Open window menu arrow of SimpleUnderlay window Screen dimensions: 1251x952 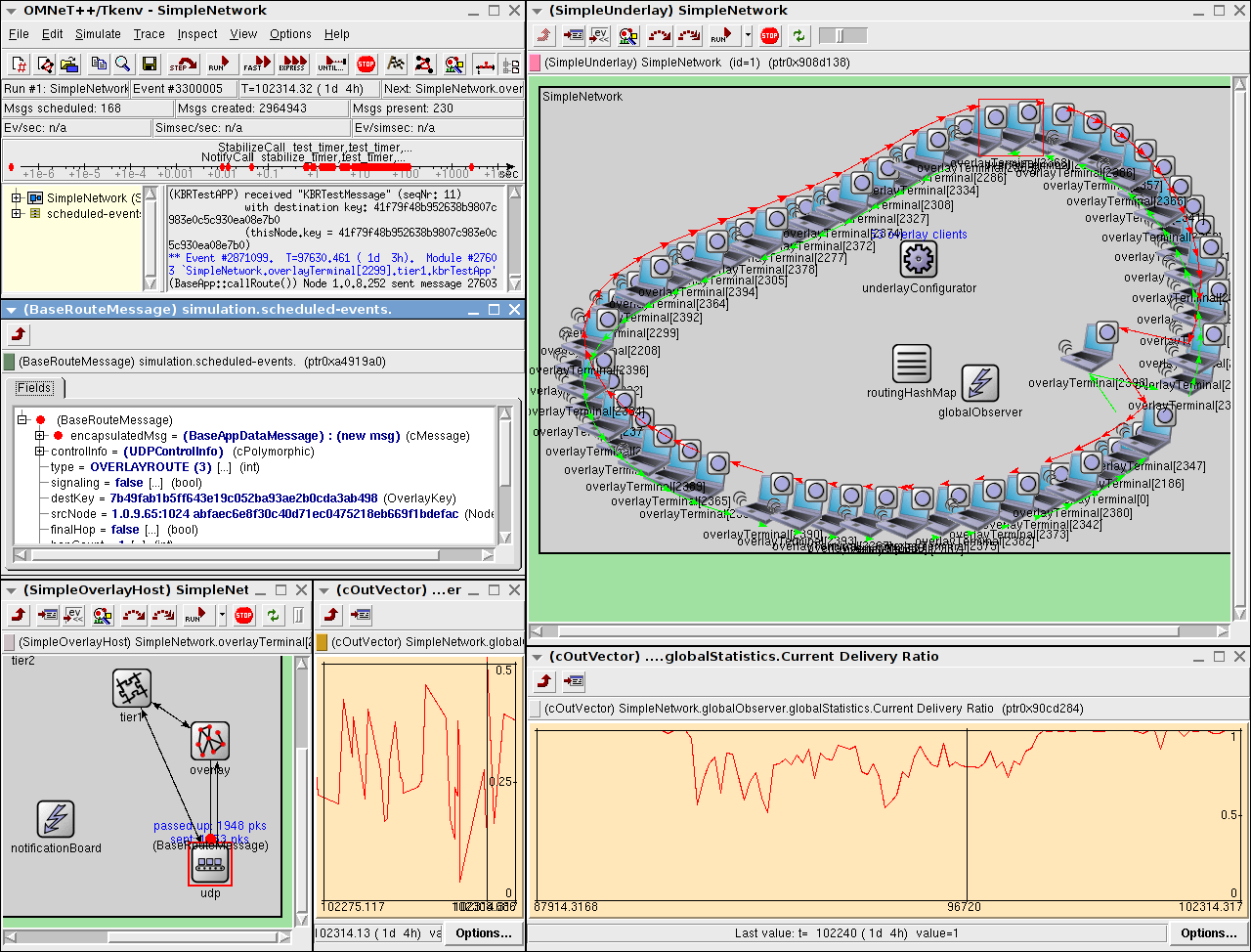[537, 11]
